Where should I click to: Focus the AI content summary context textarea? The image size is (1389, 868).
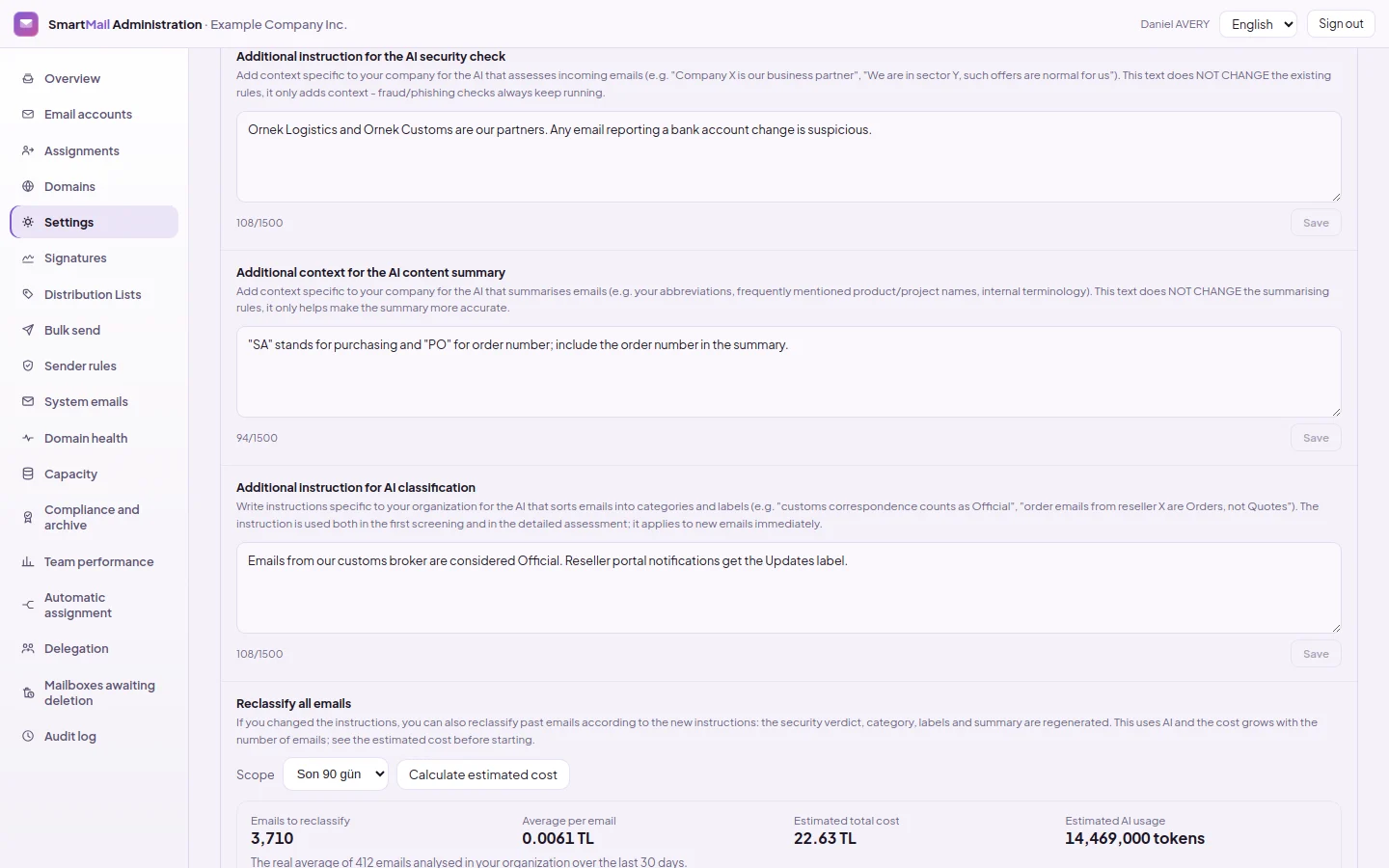(789, 372)
